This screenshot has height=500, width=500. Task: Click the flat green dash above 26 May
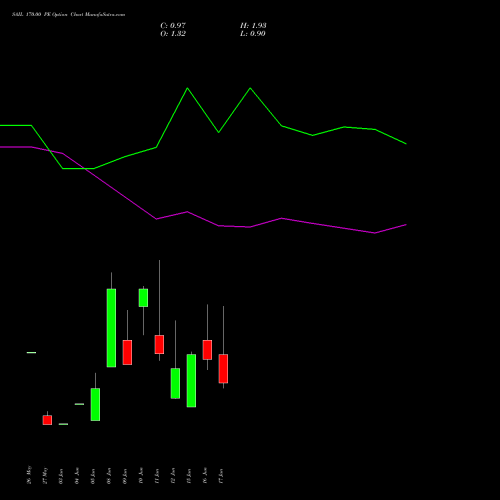pyautogui.click(x=31, y=352)
